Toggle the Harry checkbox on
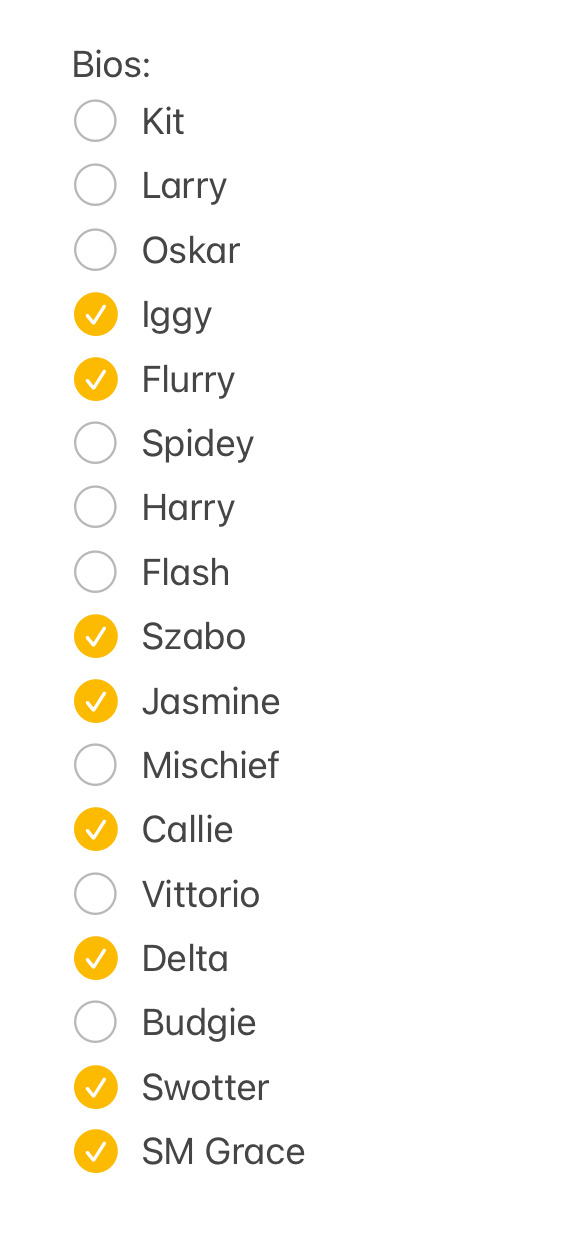Screen dimensions: 570x1246 click(96, 508)
